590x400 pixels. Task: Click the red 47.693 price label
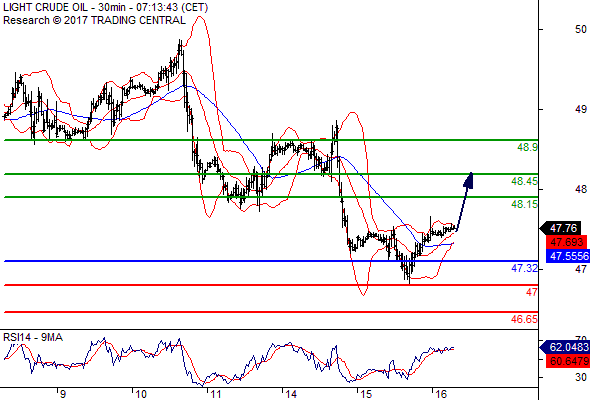tap(566, 242)
